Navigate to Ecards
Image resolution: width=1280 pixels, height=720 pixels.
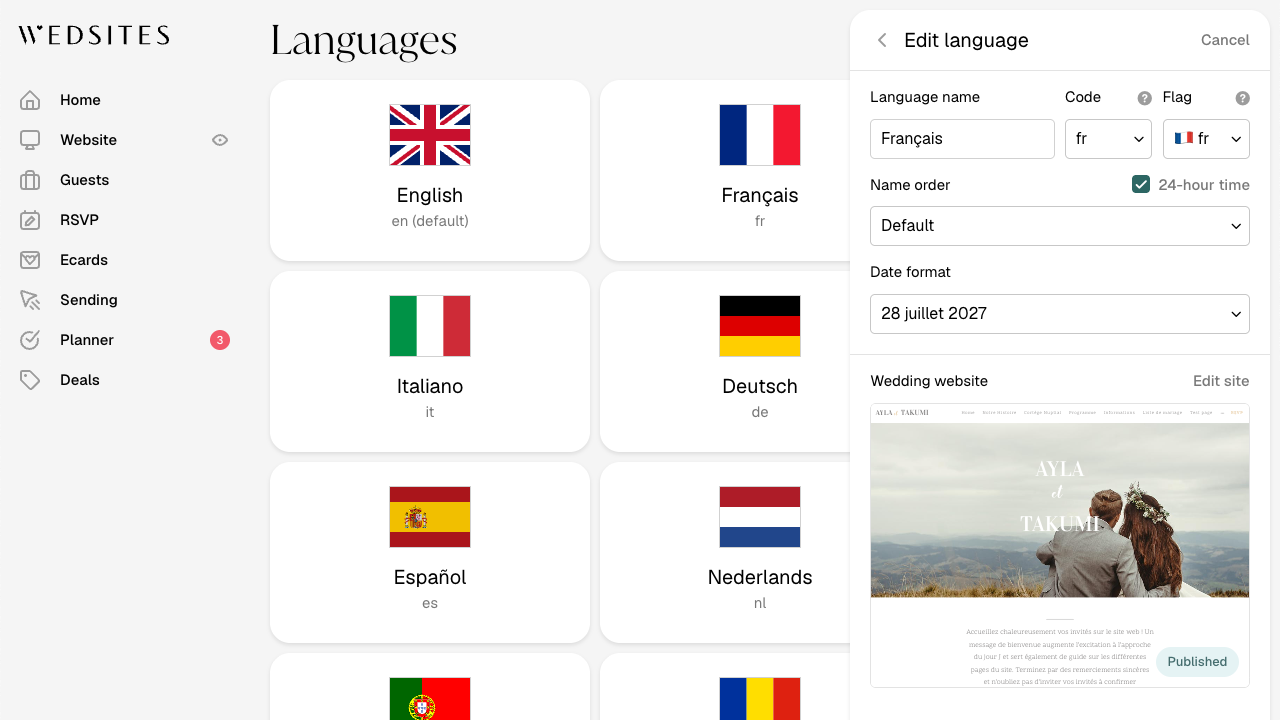(x=84, y=260)
